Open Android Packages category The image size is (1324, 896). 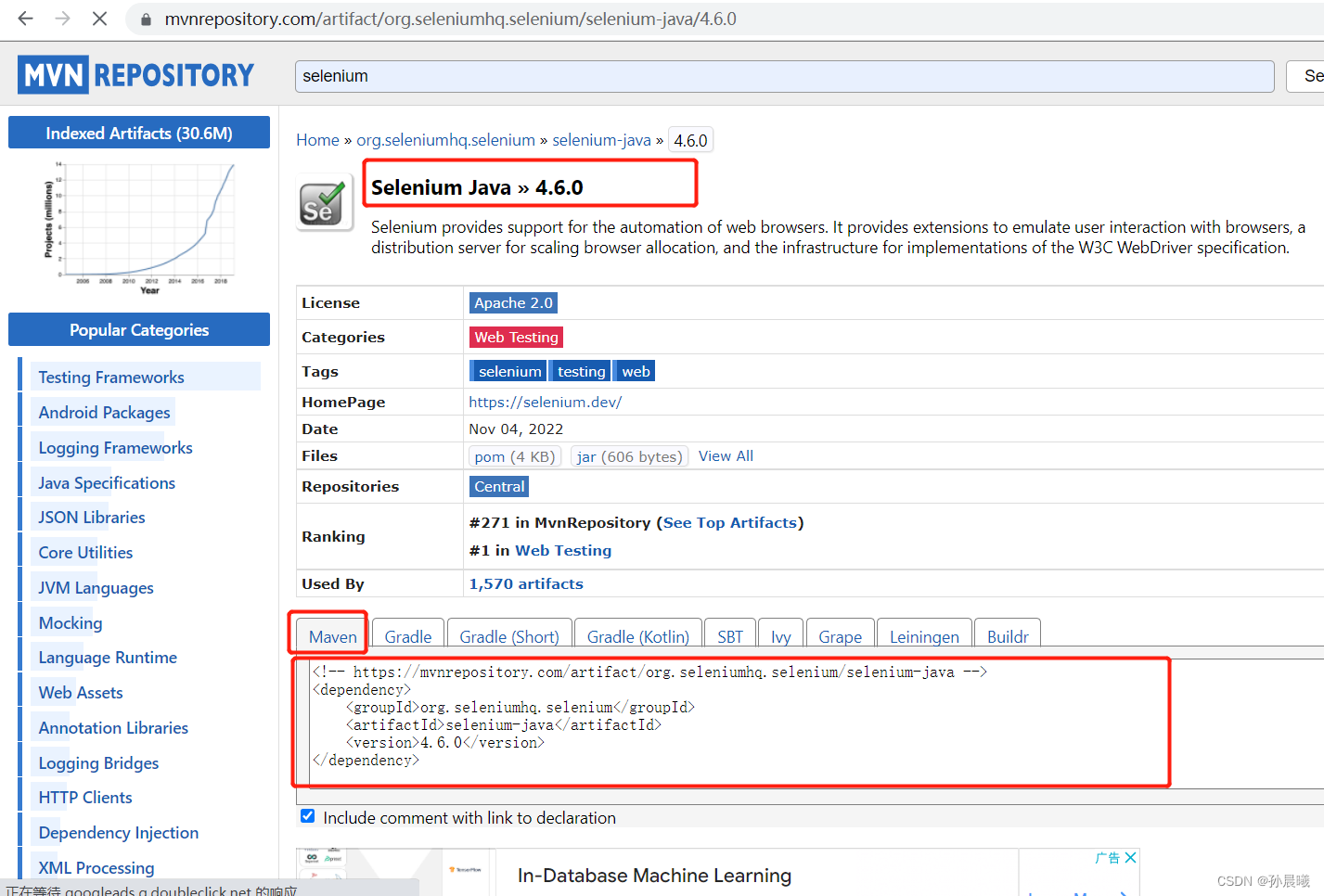click(104, 412)
